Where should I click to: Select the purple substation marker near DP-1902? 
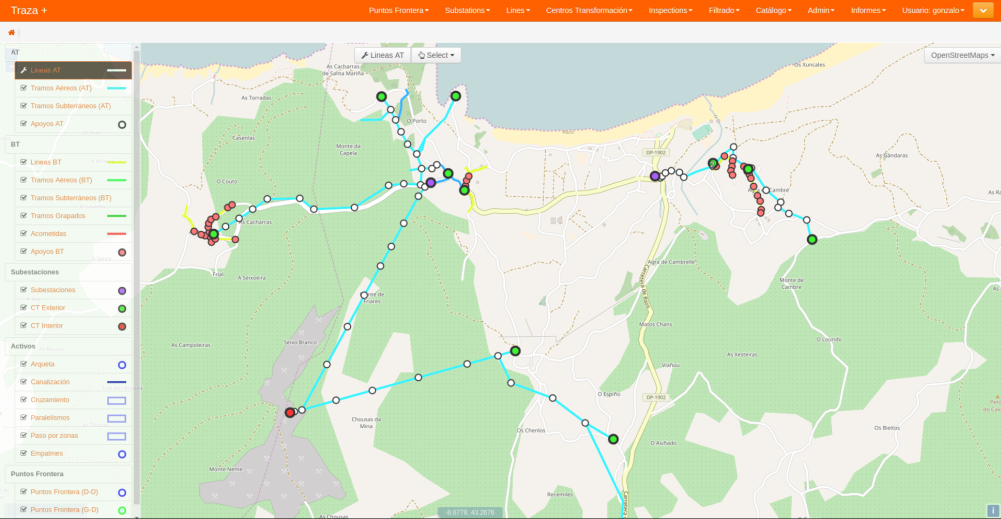[654, 176]
